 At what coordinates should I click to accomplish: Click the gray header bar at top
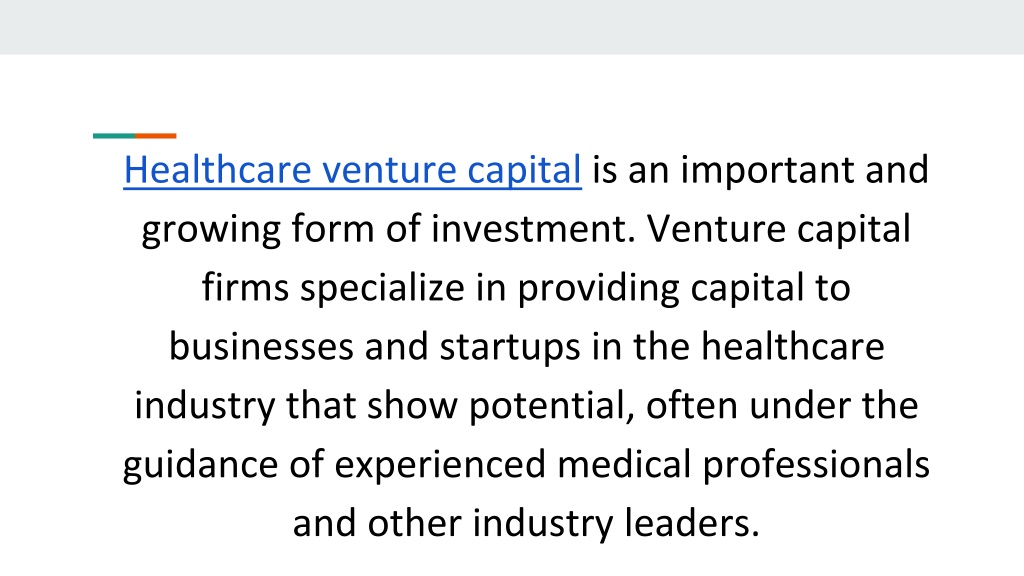(512, 27)
